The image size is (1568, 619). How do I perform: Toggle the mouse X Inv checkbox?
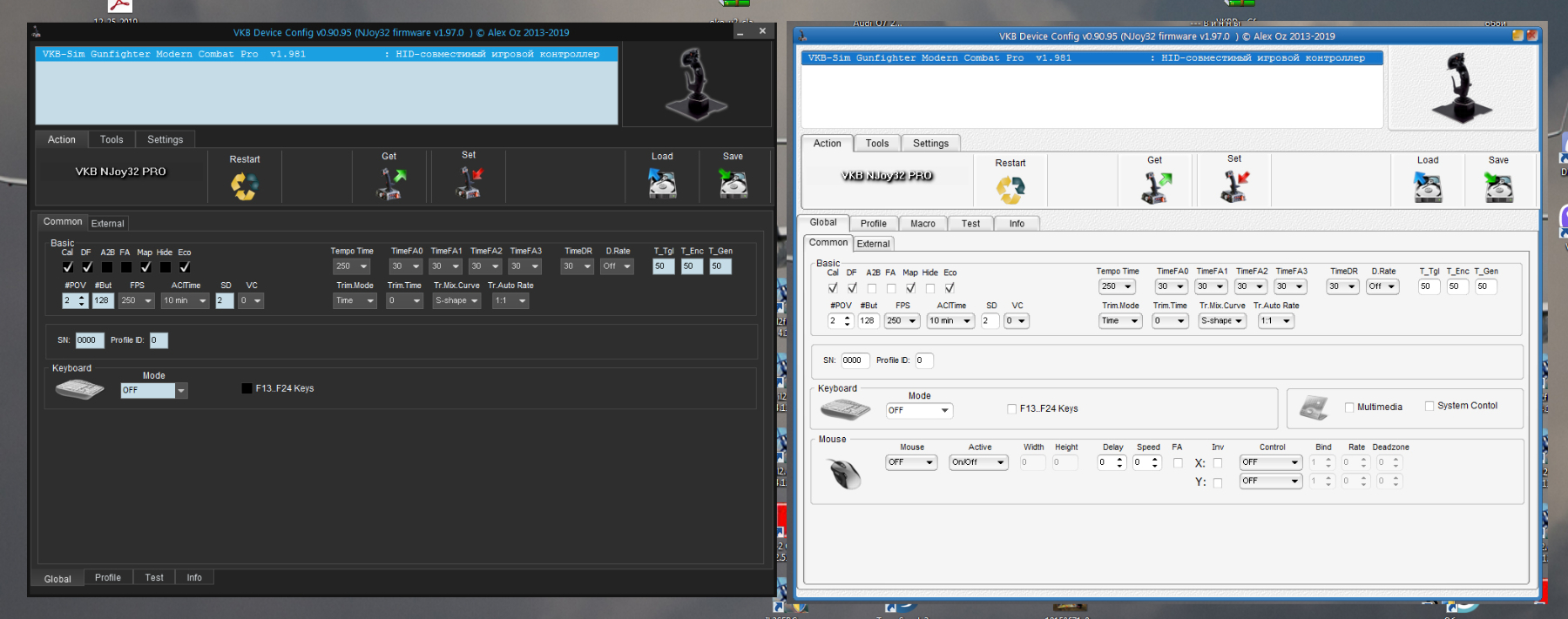tap(1218, 463)
